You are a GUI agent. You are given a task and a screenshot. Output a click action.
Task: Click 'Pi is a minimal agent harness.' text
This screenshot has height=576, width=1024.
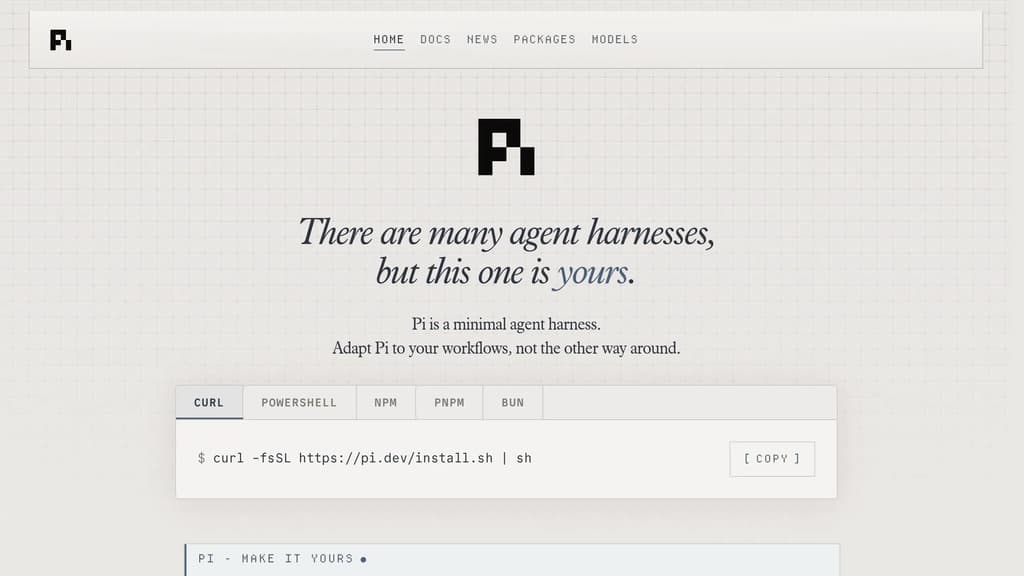coord(506,324)
